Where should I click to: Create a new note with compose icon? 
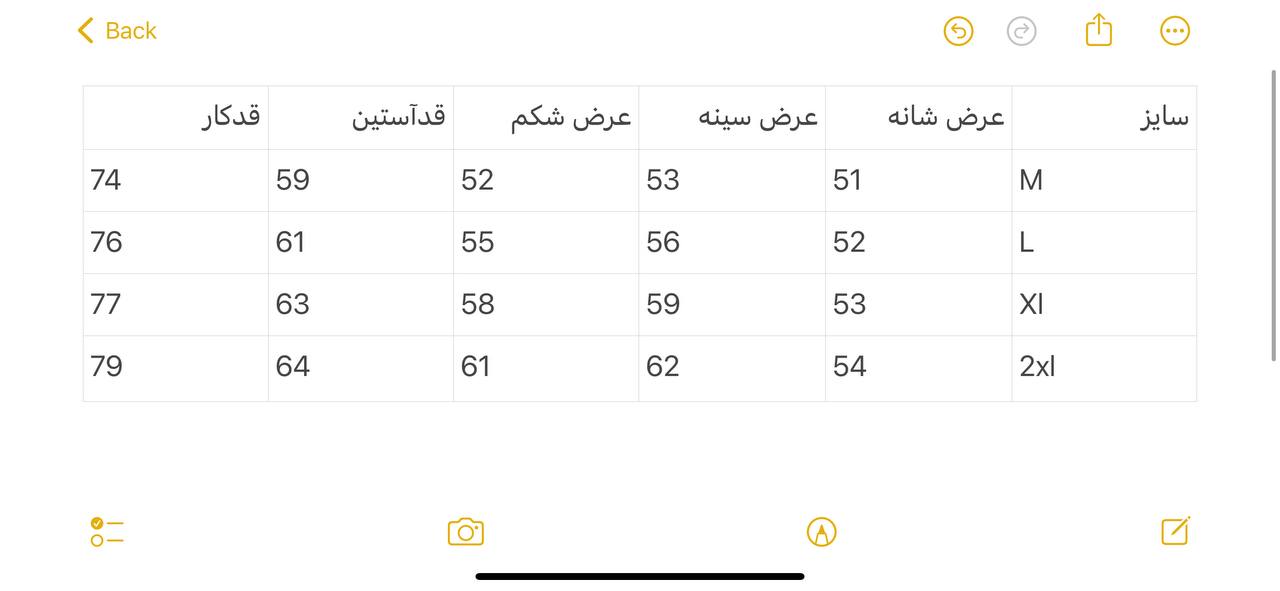click(x=1175, y=531)
